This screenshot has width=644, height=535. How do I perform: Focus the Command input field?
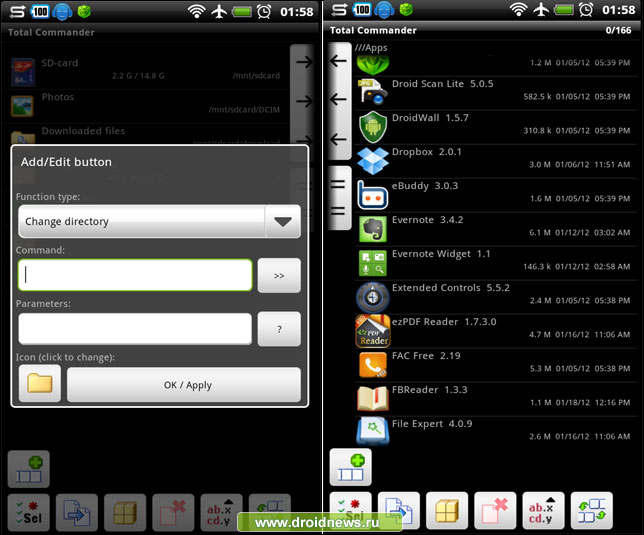pyautogui.click(x=135, y=275)
